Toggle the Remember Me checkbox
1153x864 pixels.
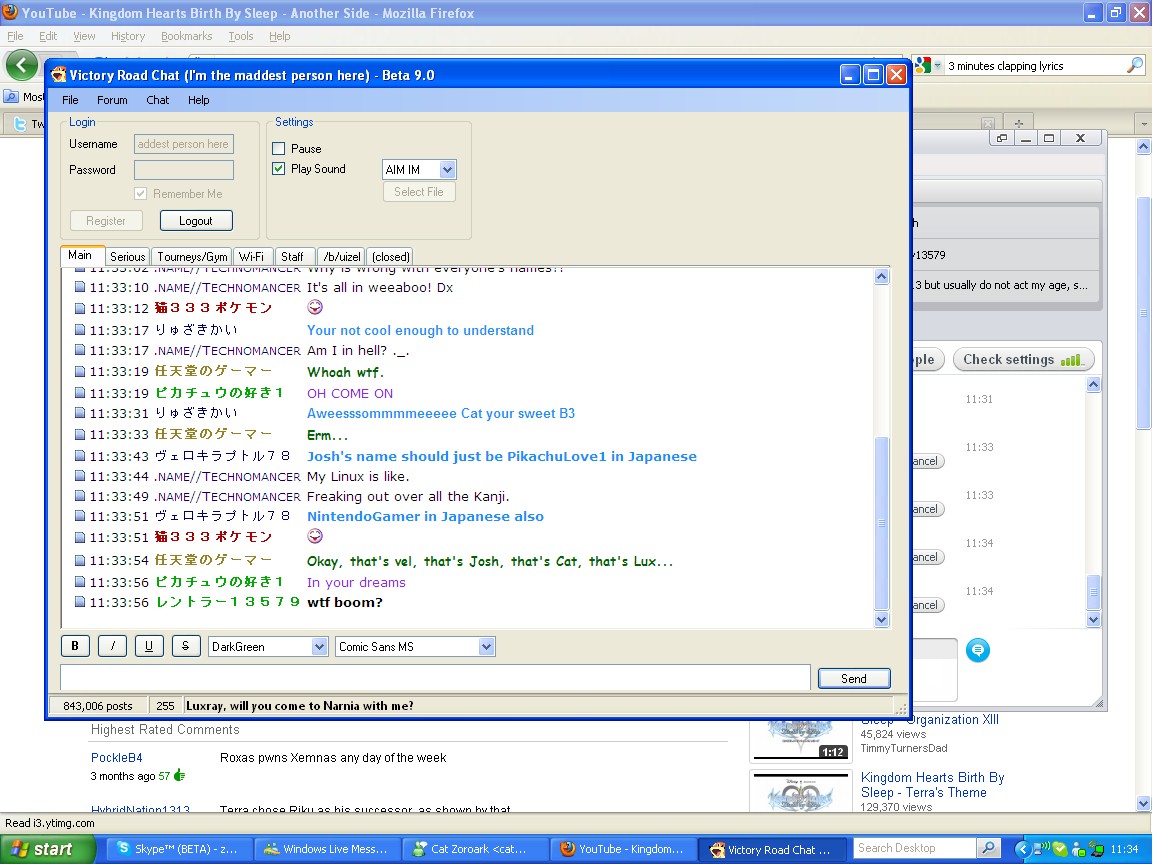tap(141, 194)
